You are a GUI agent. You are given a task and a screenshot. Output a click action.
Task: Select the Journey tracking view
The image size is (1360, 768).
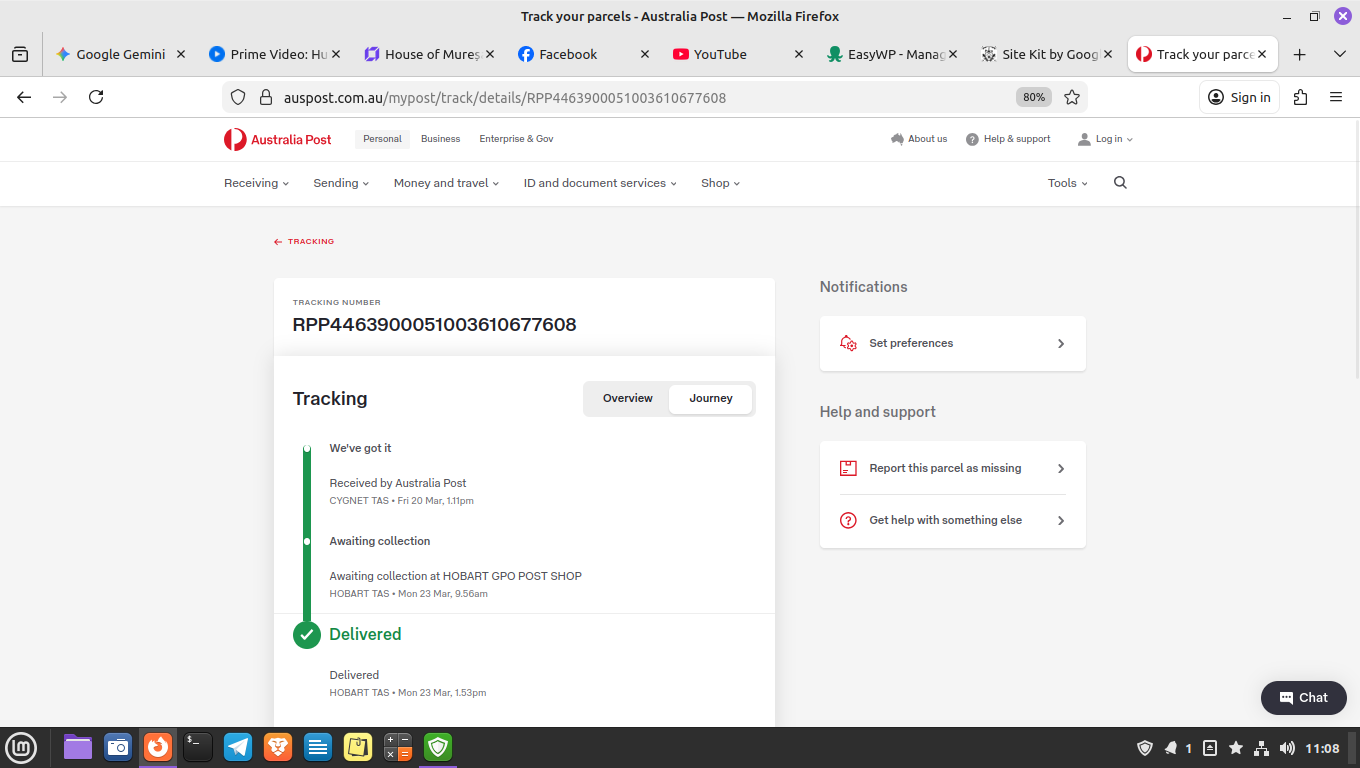click(x=711, y=398)
